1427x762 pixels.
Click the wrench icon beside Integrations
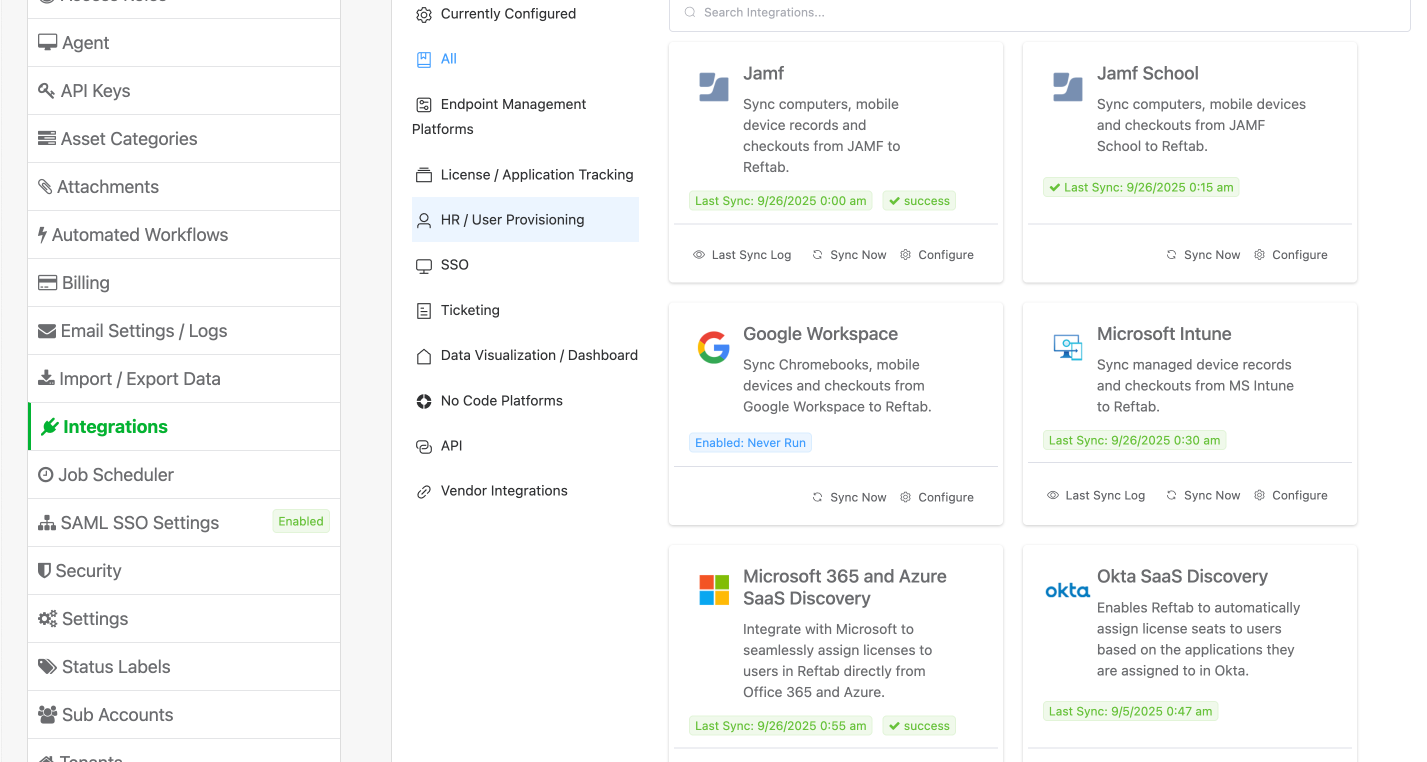pos(48,426)
